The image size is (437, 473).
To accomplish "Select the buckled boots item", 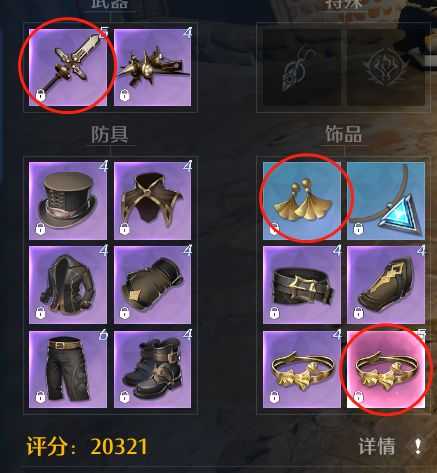I will point(153,369).
